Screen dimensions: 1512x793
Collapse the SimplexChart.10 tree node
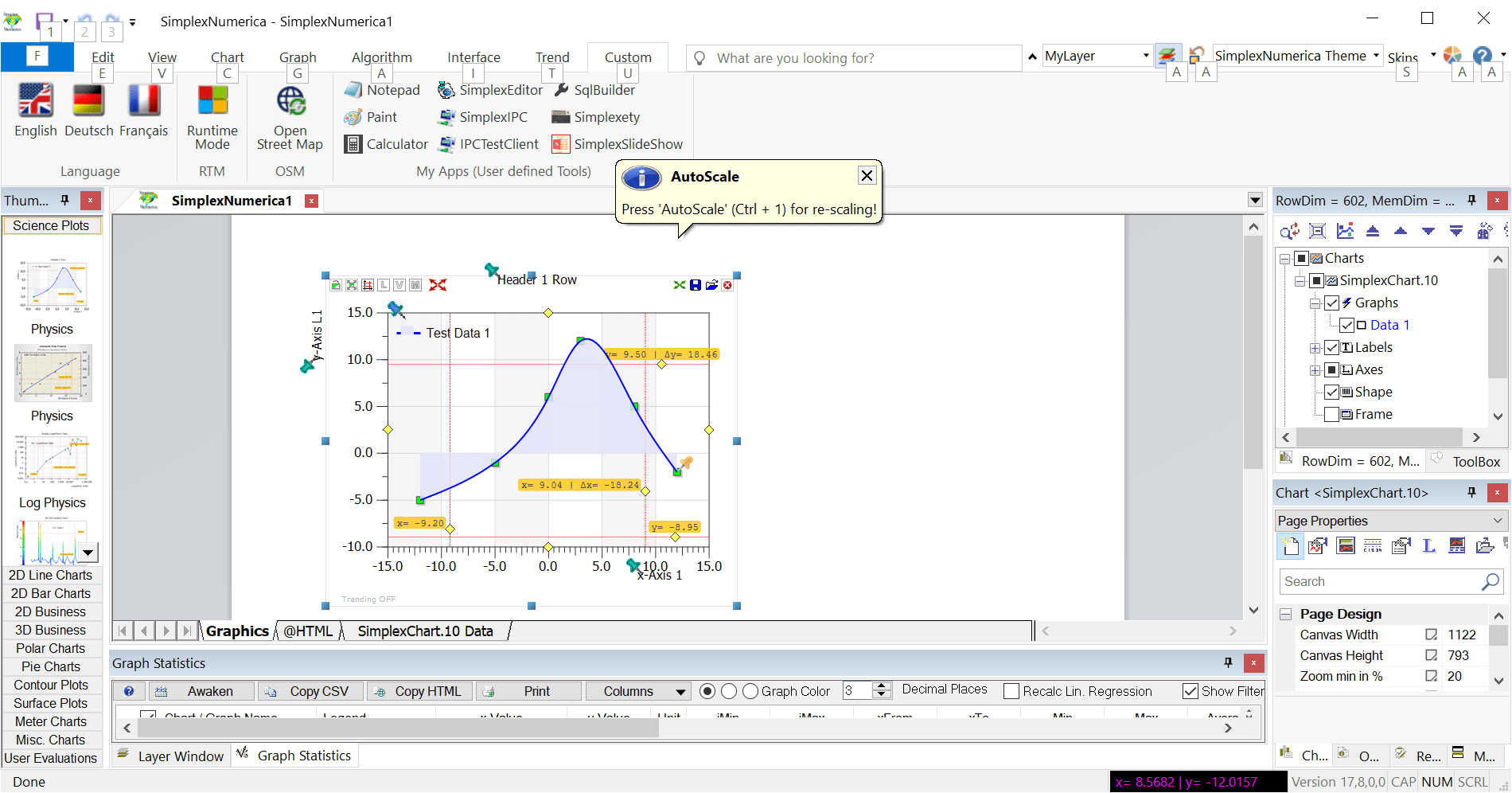point(1300,281)
